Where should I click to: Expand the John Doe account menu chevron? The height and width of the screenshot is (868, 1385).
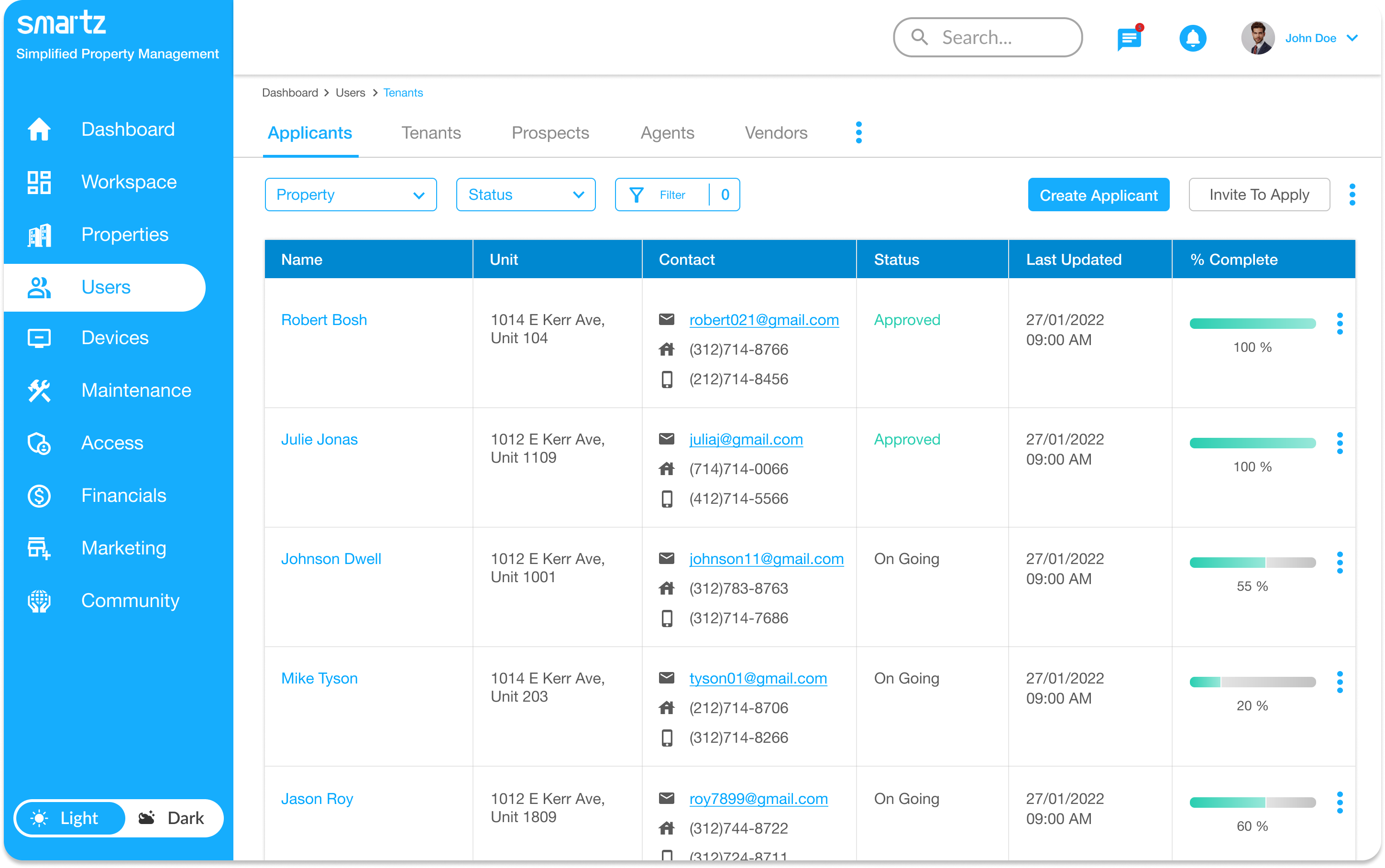coord(1352,38)
